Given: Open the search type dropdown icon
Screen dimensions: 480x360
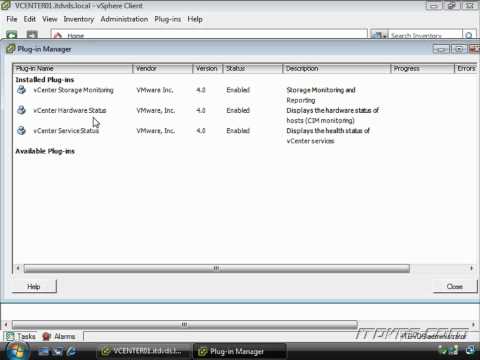Looking at the screenshot, I should pyautogui.click(x=379, y=35).
